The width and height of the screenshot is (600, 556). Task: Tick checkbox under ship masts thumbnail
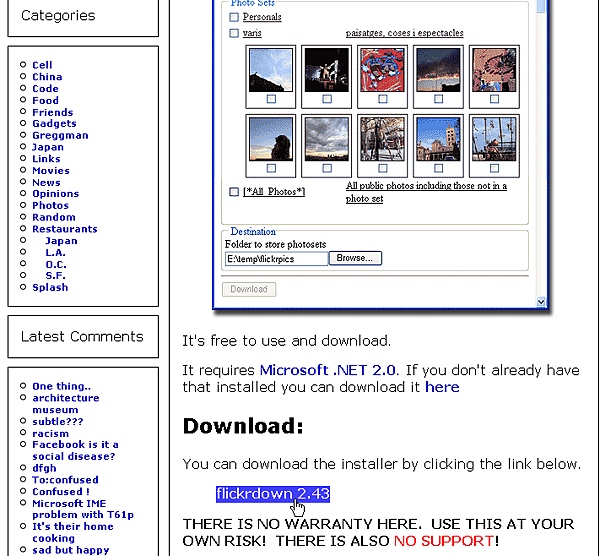pos(494,168)
